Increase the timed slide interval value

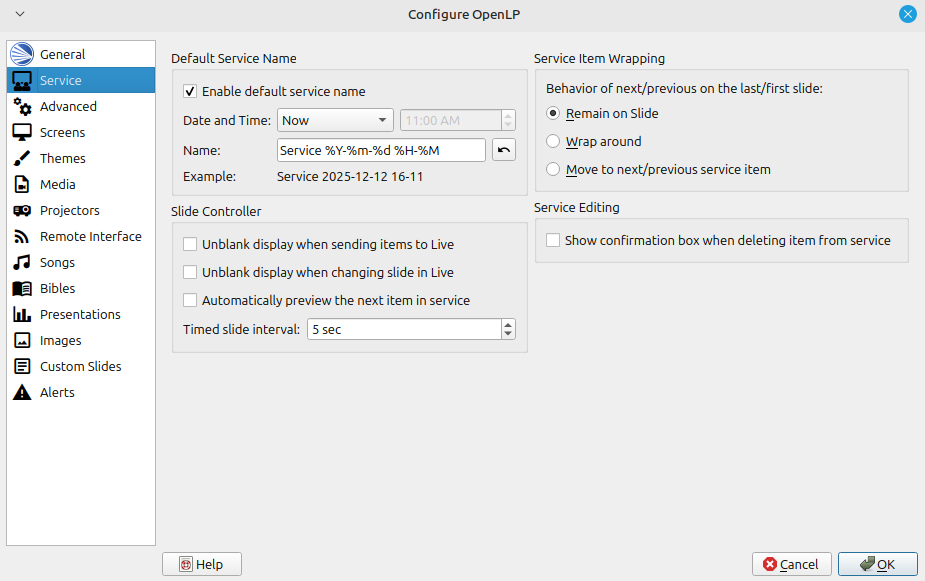coord(508,324)
